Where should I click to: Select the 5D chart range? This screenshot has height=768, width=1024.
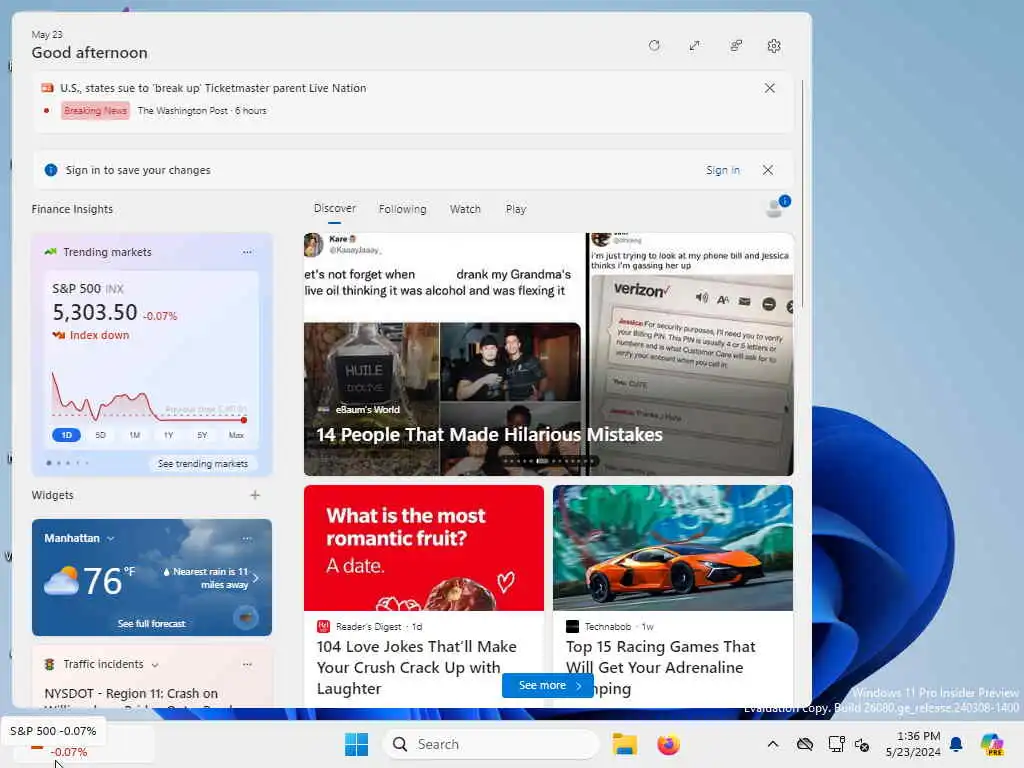(100, 435)
